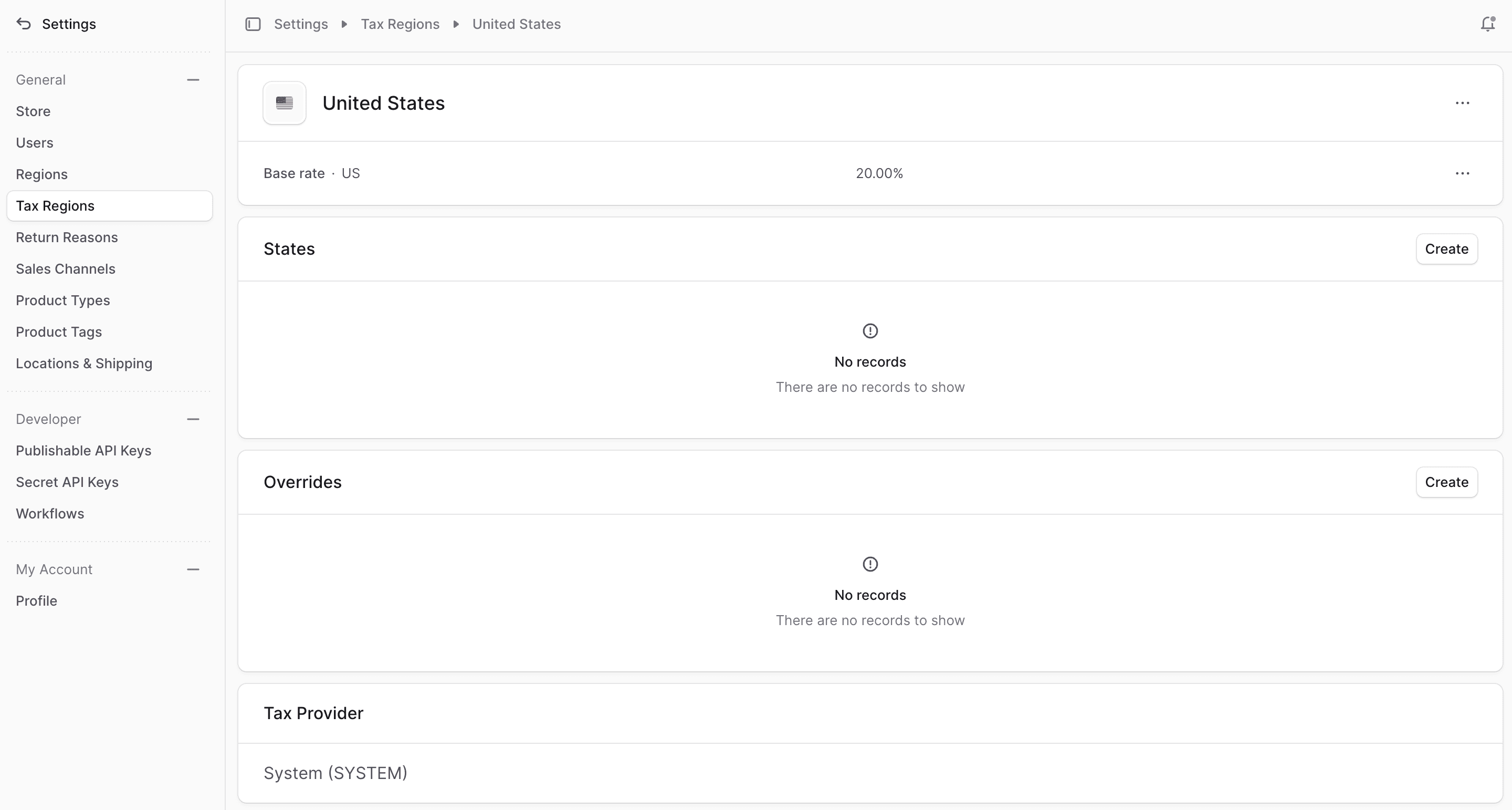Collapse the Developer section

click(193, 419)
